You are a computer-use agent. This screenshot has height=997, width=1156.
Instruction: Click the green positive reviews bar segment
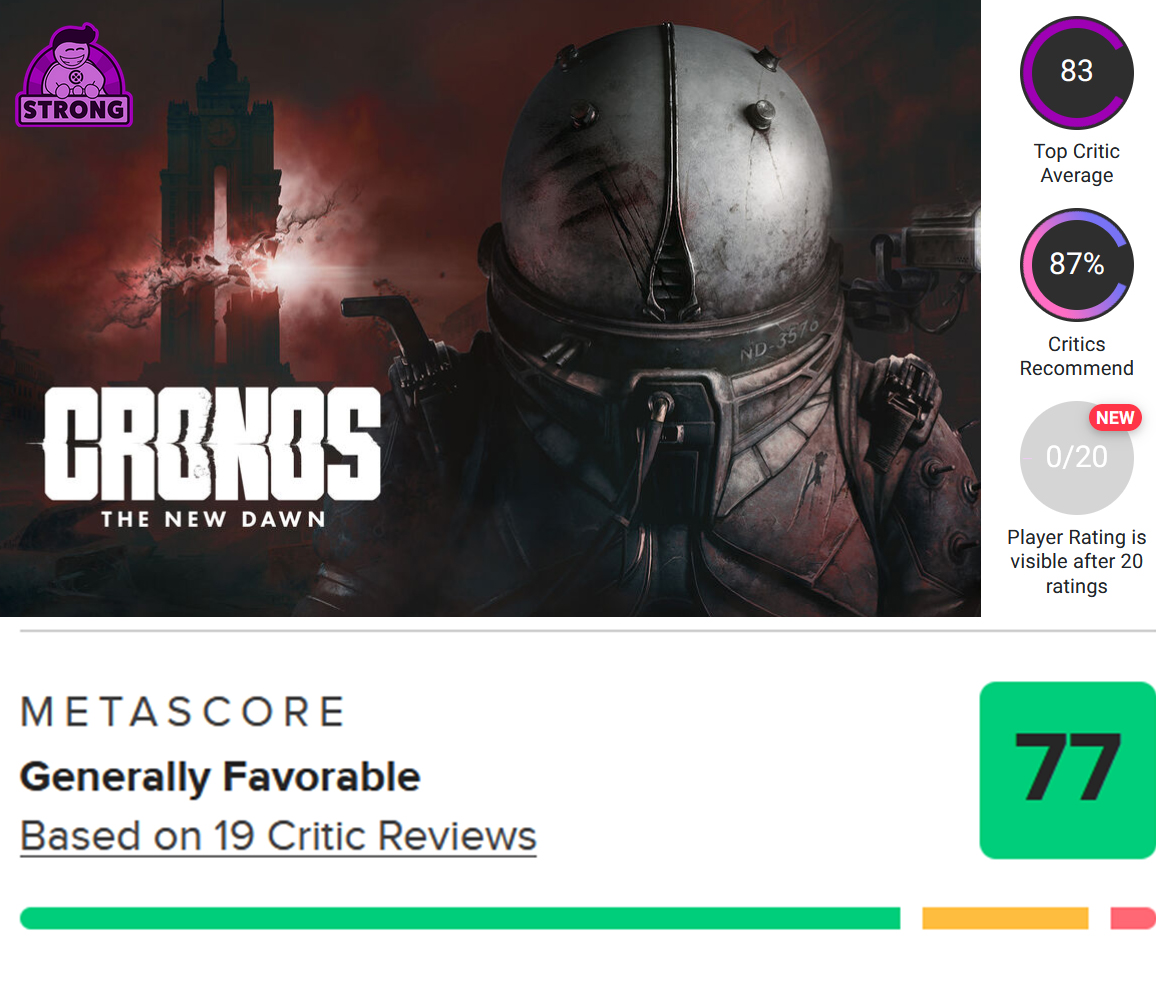[460, 918]
